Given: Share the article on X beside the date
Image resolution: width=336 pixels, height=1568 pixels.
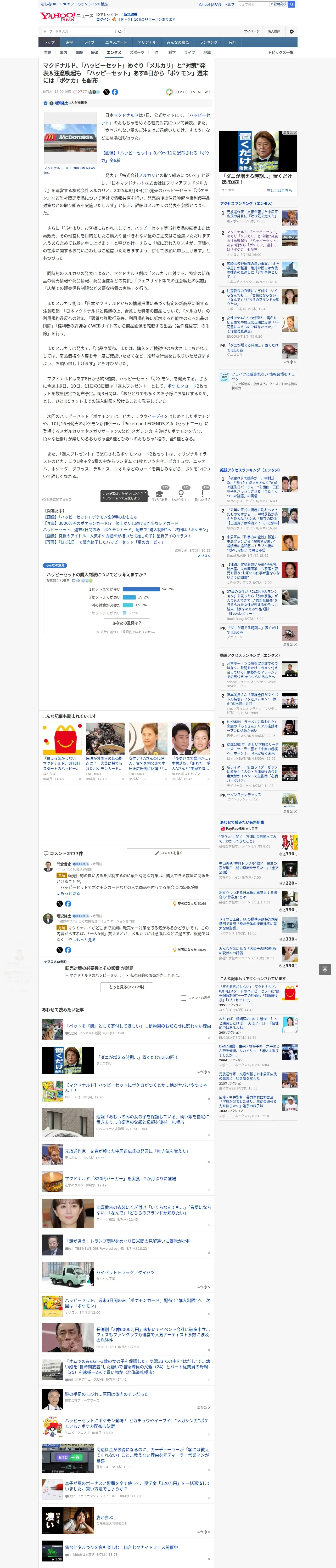Looking at the screenshot, I should tap(107, 92).
